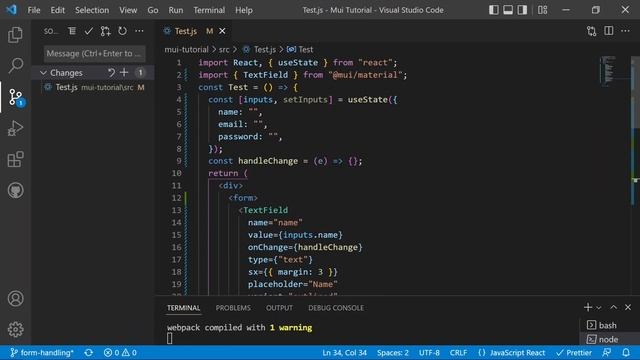Refresh source control with the reload icon
Image resolution: width=640 pixels, height=360 pixels.
pyautogui.click(x=122, y=31)
